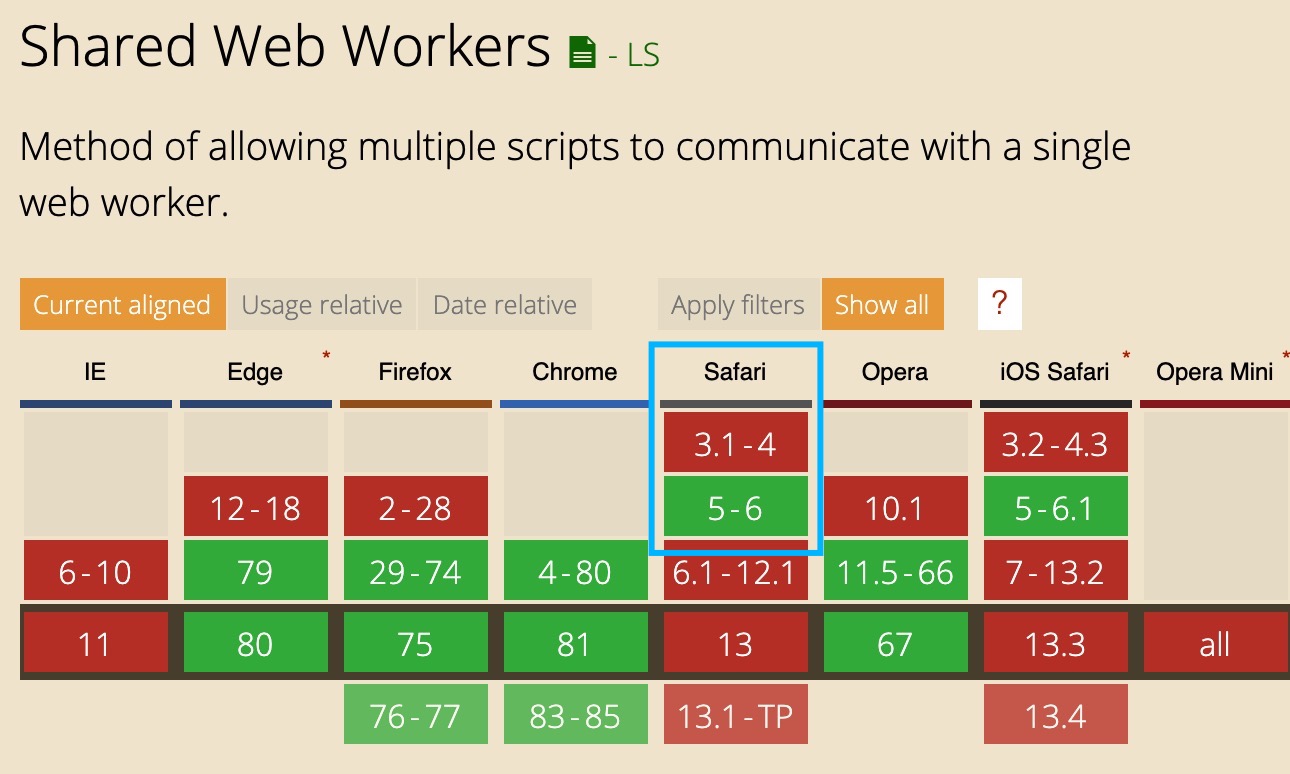Select Opera version 67 cell

[895, 643]
